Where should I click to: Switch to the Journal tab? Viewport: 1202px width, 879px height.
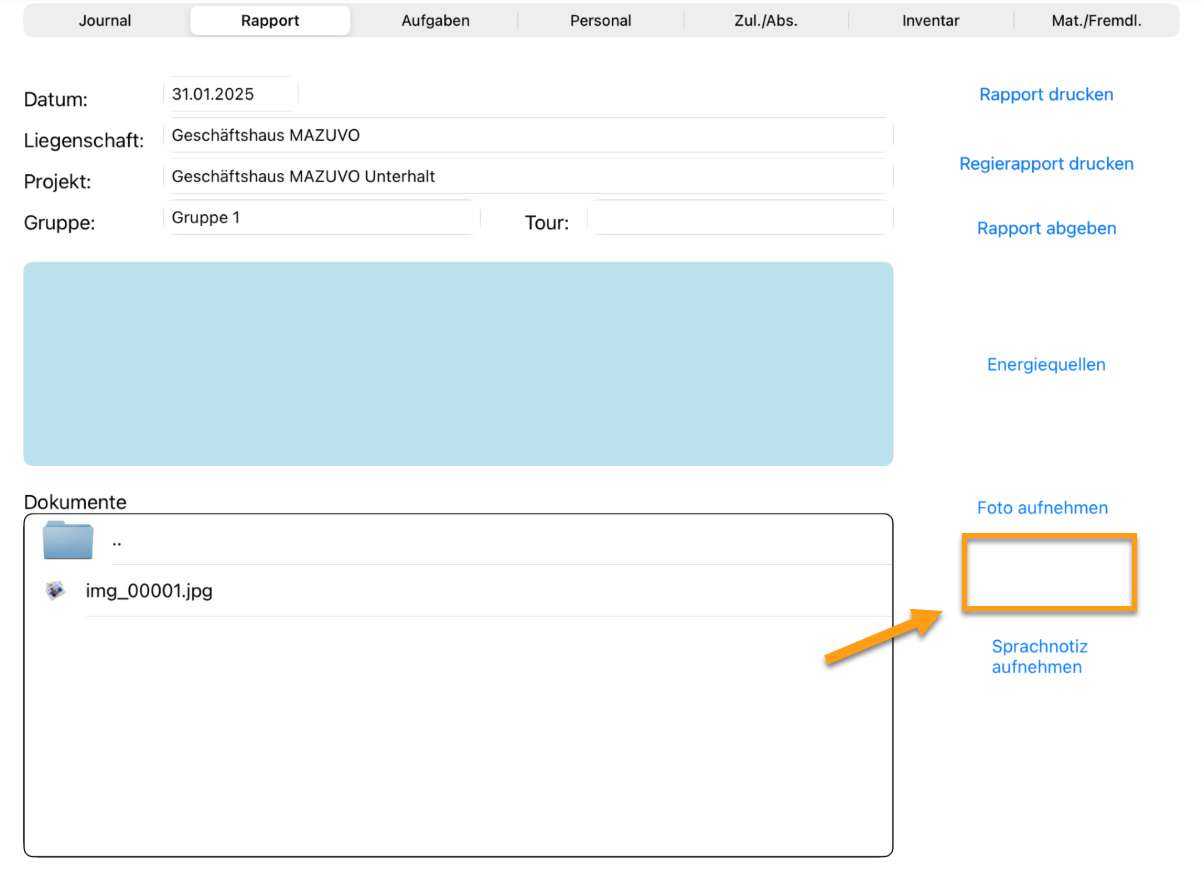tap(105, 20)
